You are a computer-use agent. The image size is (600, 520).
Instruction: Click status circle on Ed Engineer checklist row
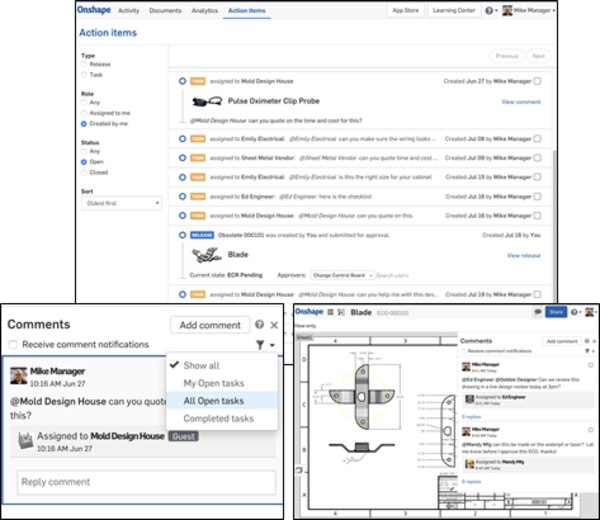tap(183, 196)
